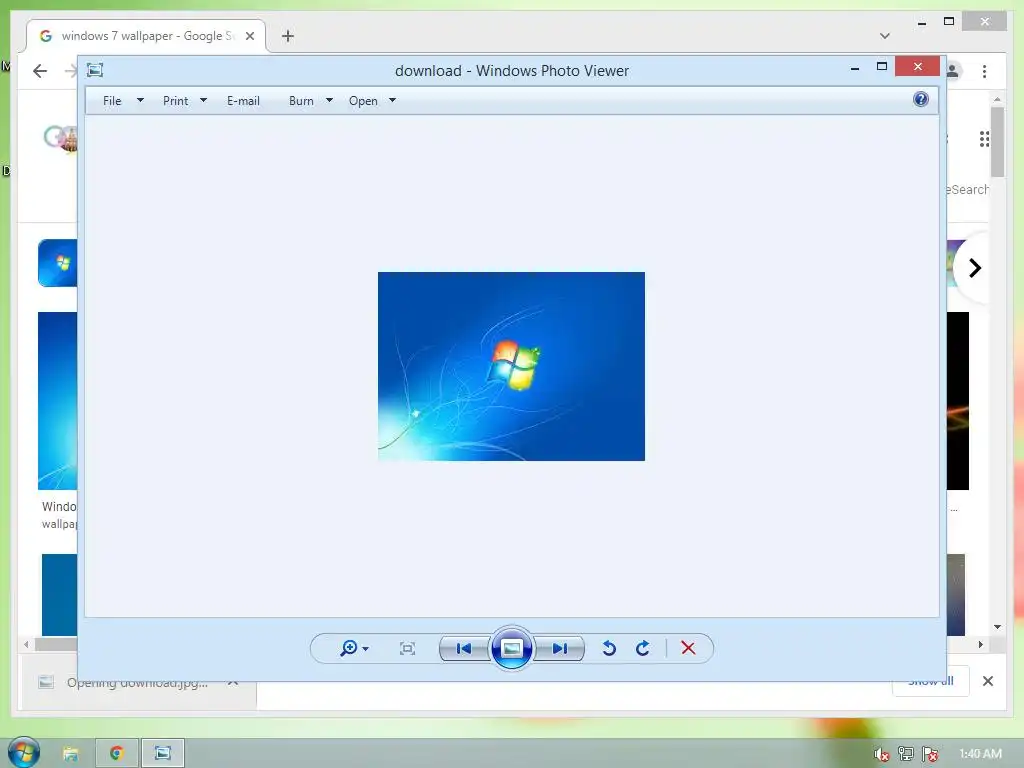Switch to Chrome in the taskbar
Viewport: 1024px width, 768px height.
pyautogui.click(x=117, y=754)
